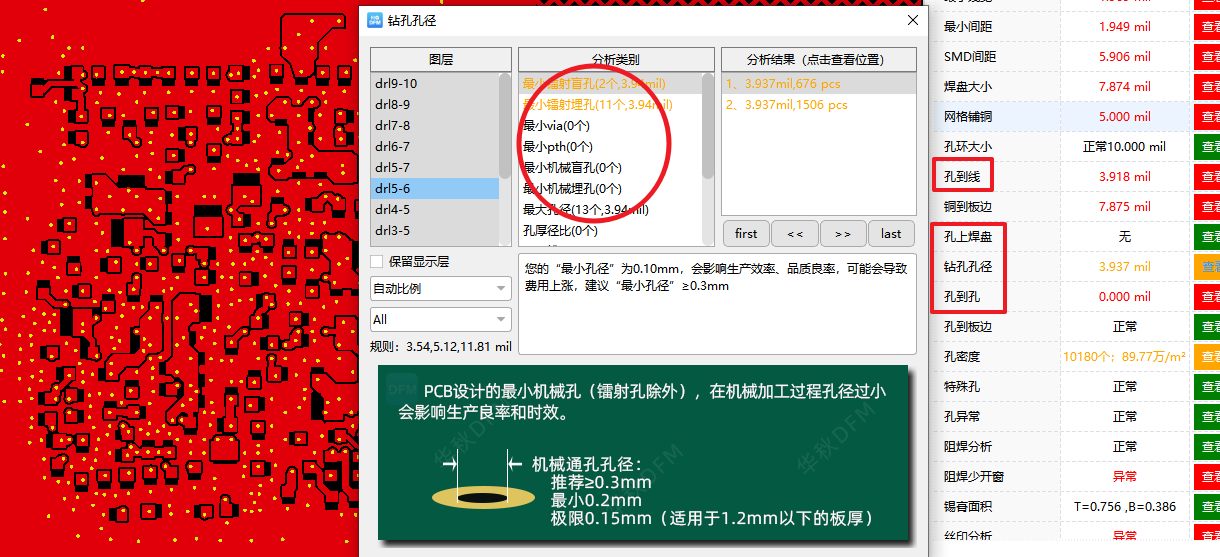Select the 孔到线 row label
Viewport: 1220px width, 557px height.
click(x=962, y=177)
